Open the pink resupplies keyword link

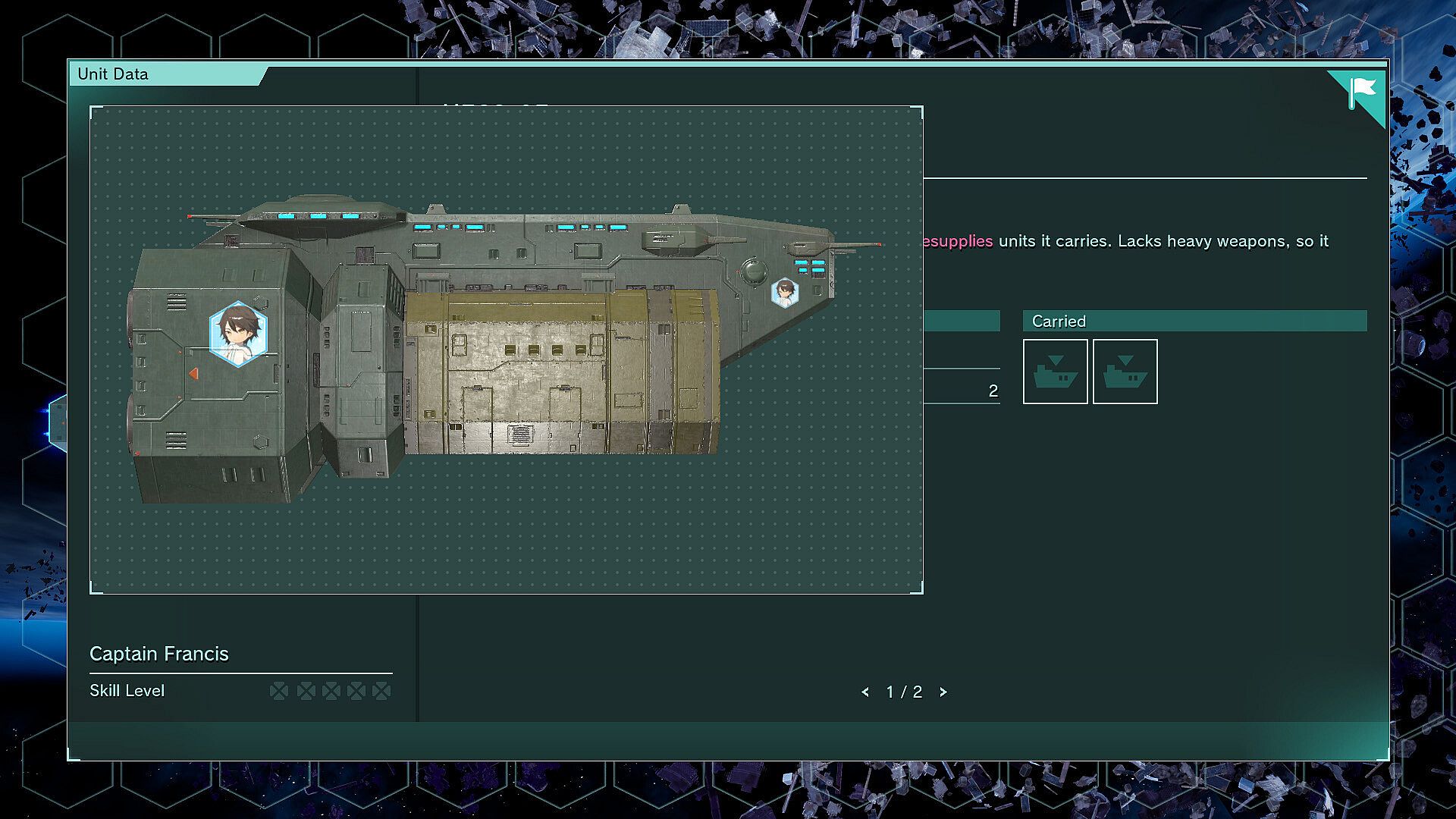click(958, 241)
